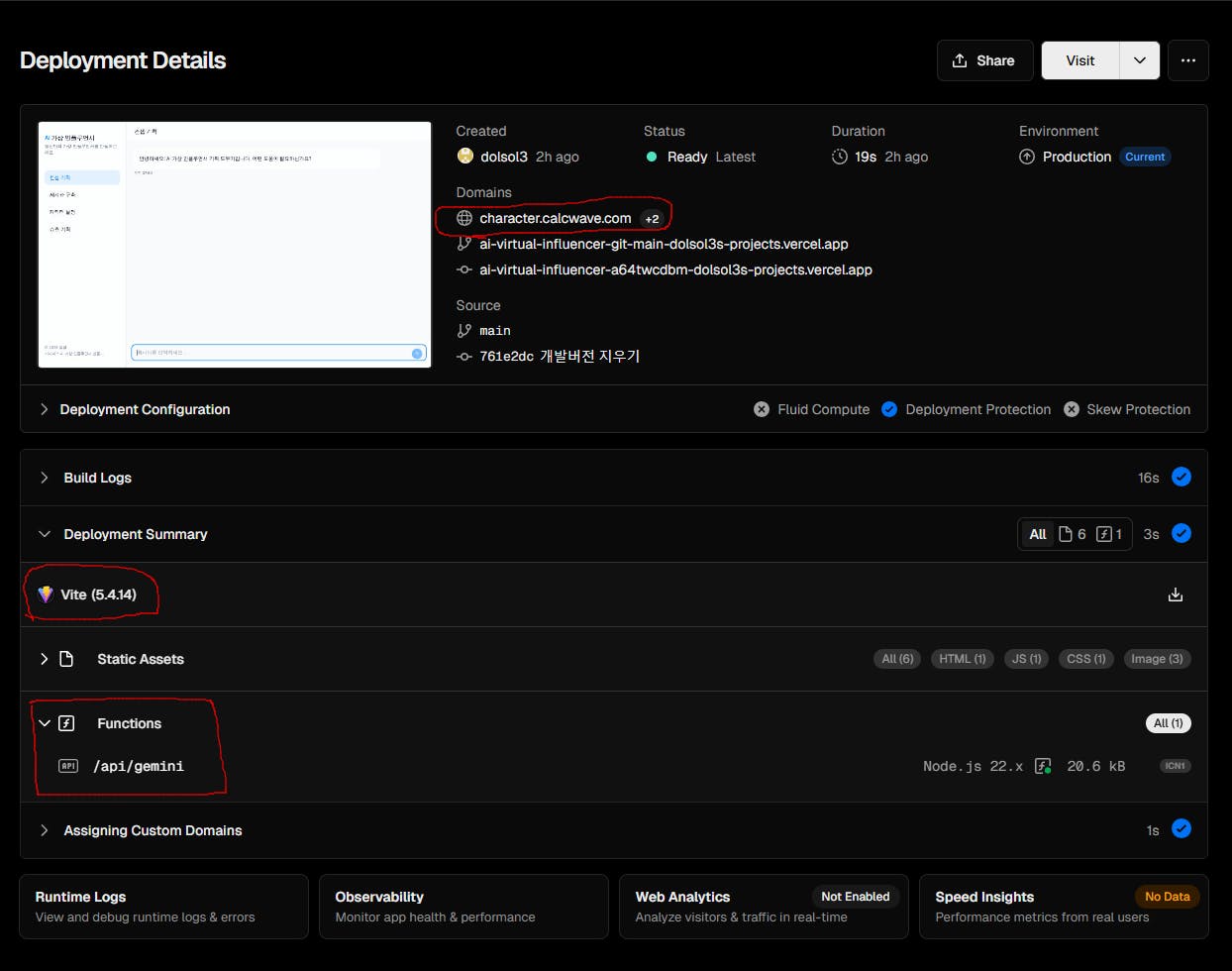The image size is (1232, 971).
Task: Open the character.calcwave.com domain link
Action: (556, 218)
